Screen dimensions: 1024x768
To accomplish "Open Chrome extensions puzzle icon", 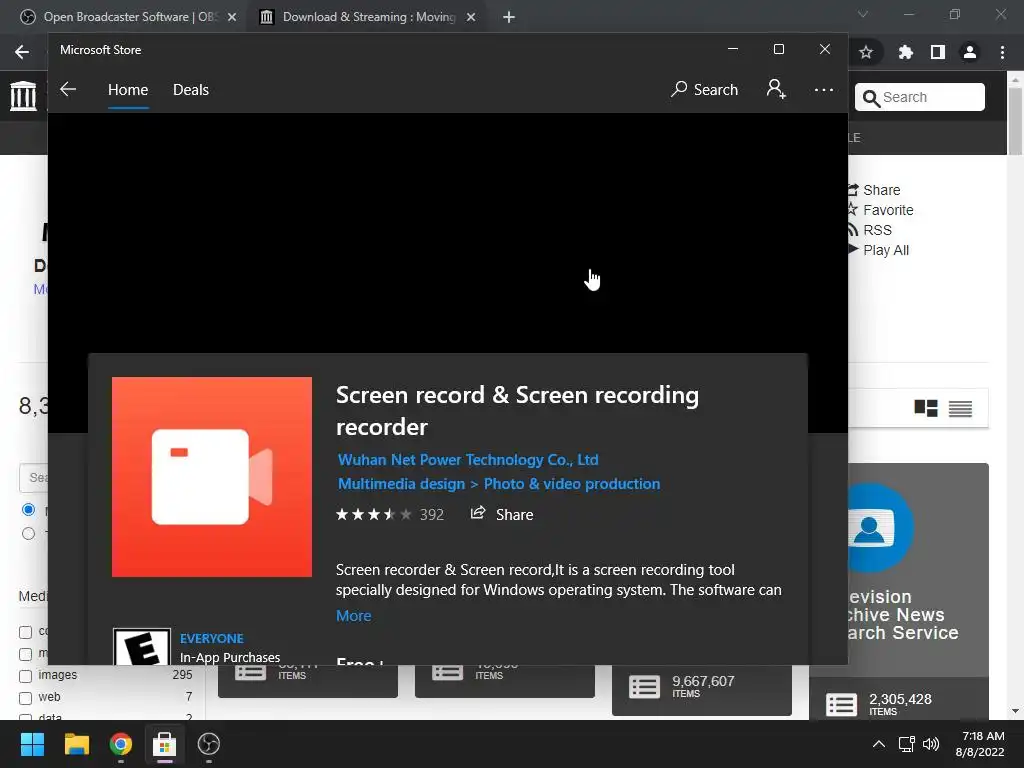I will [x=905, y=52].
